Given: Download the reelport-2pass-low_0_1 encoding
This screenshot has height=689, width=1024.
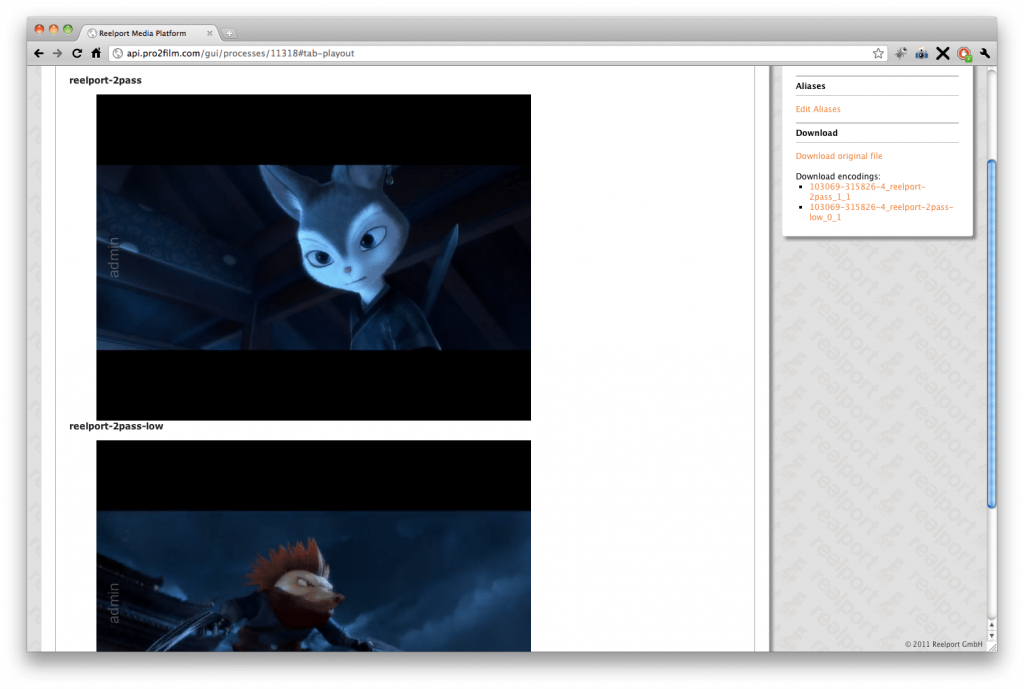Looking at the screenshot, I should [x=881, y=212].
